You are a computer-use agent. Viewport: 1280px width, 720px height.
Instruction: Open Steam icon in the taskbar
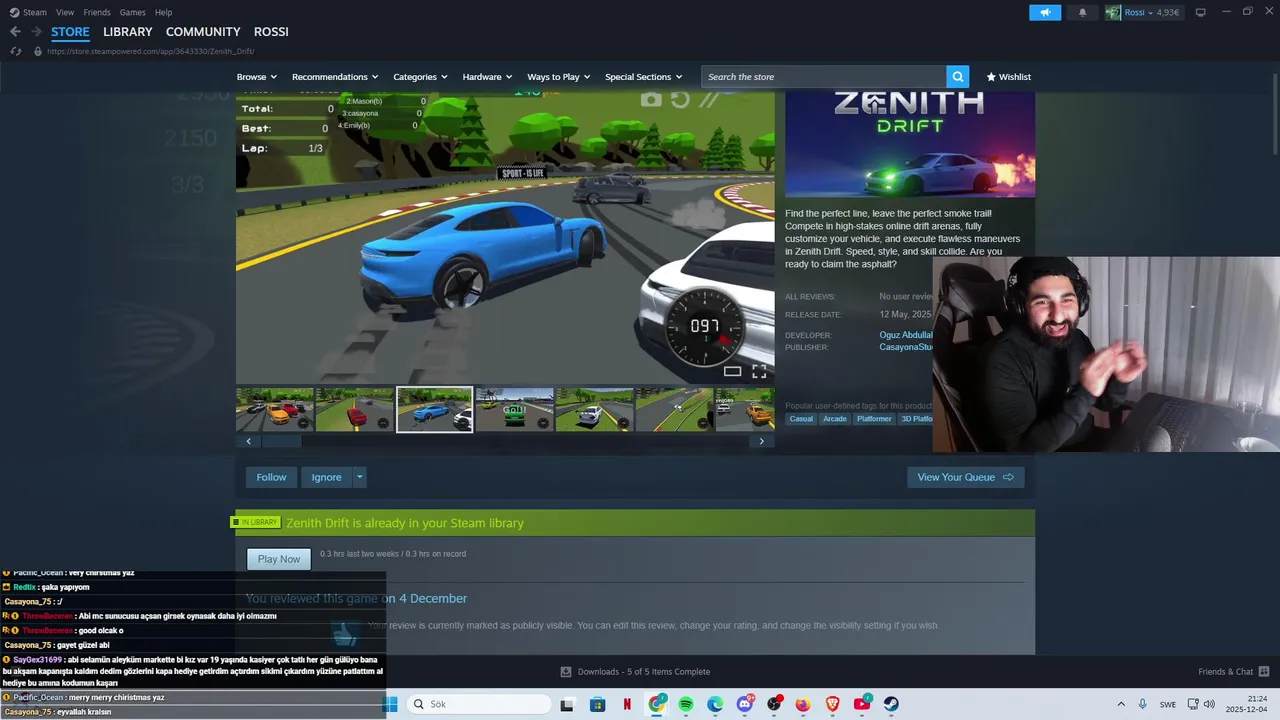pyautogui.click(x=891, y=704)
